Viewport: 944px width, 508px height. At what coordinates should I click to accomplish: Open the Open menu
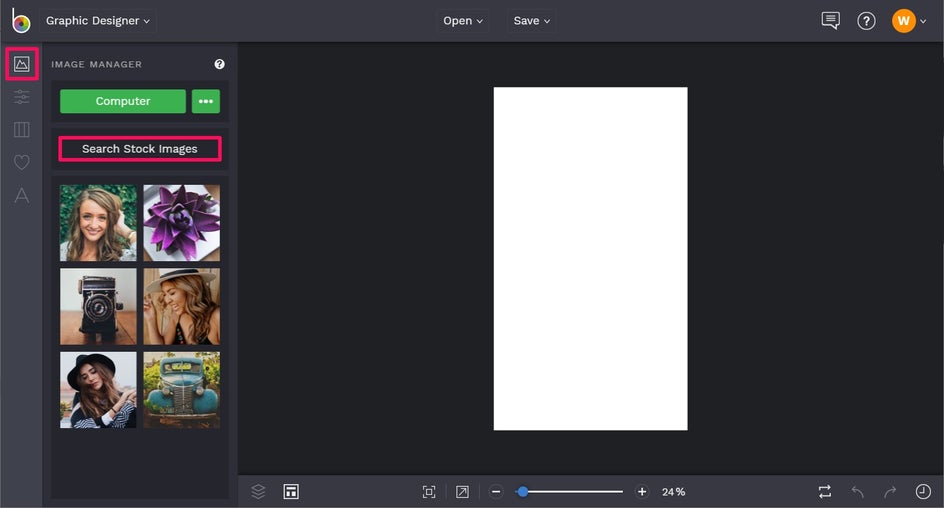point(462,20)
